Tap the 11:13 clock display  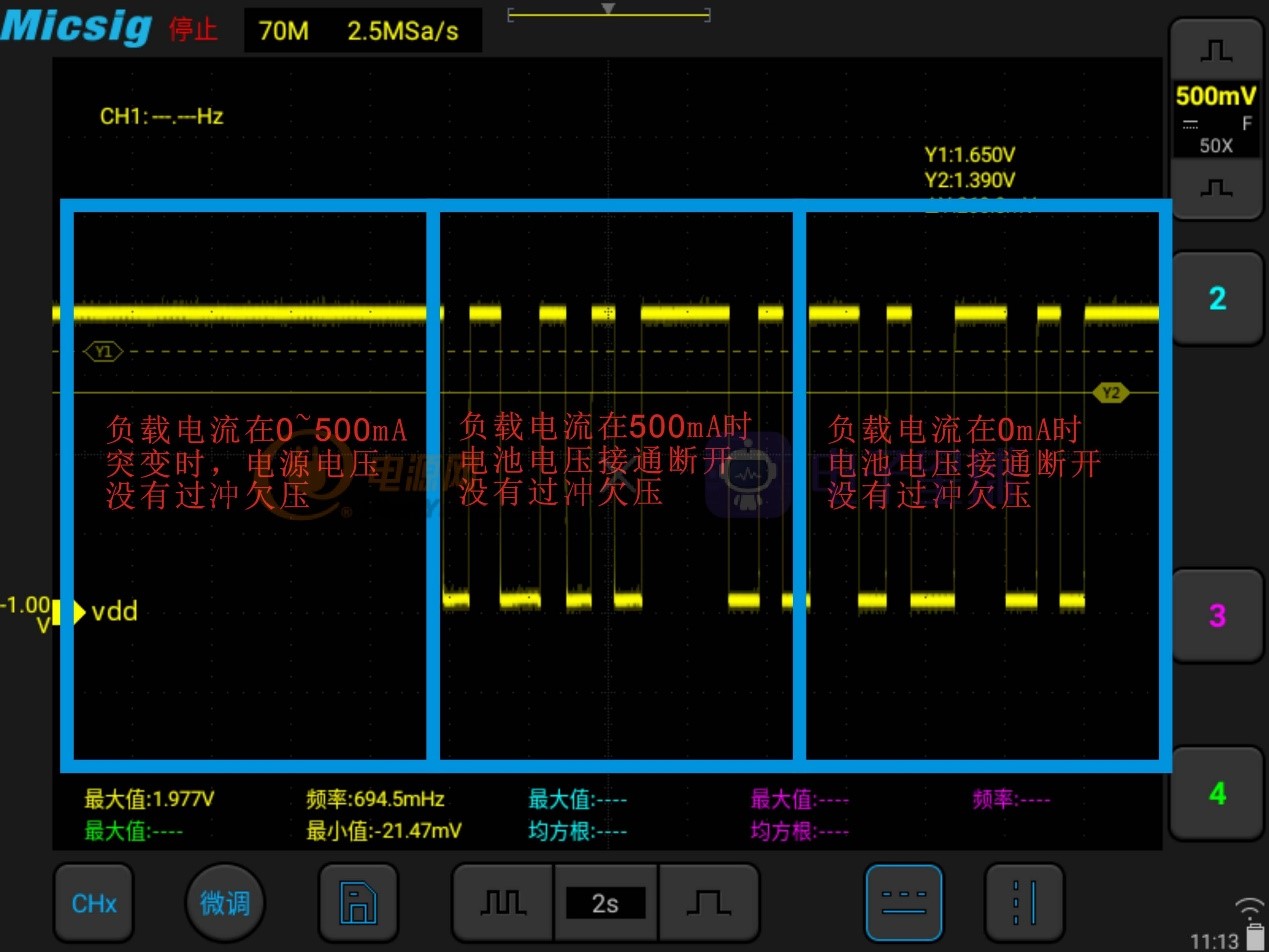(x=1214, y=940)
